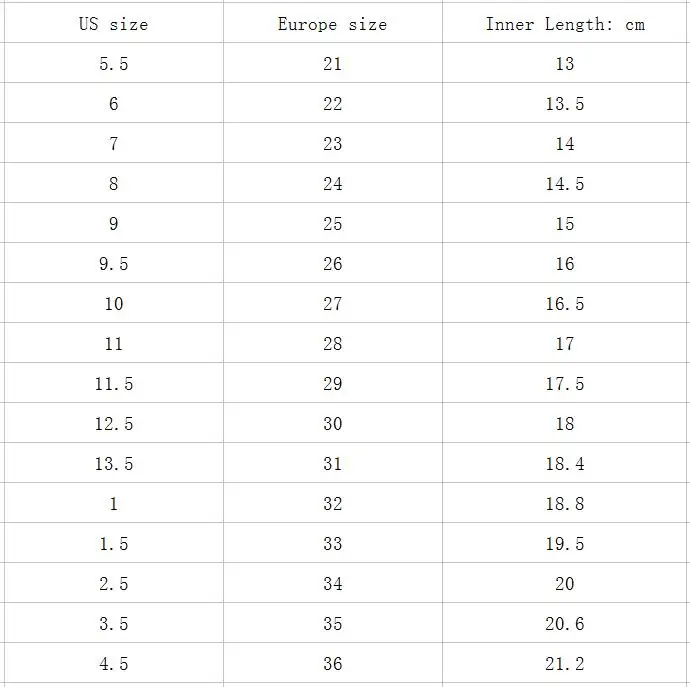Select the US size 4.5 cell

(x=114, y=663)
